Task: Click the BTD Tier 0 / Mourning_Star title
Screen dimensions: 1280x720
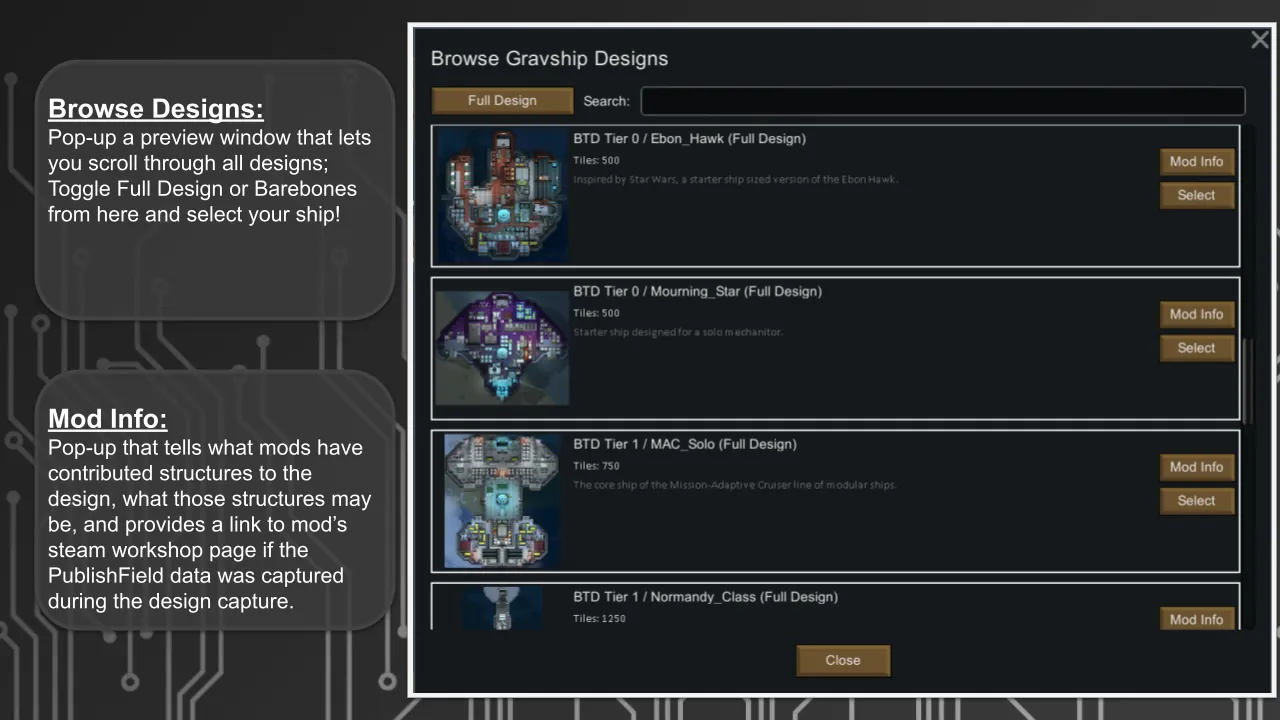Action: click(x=697, y=292)
